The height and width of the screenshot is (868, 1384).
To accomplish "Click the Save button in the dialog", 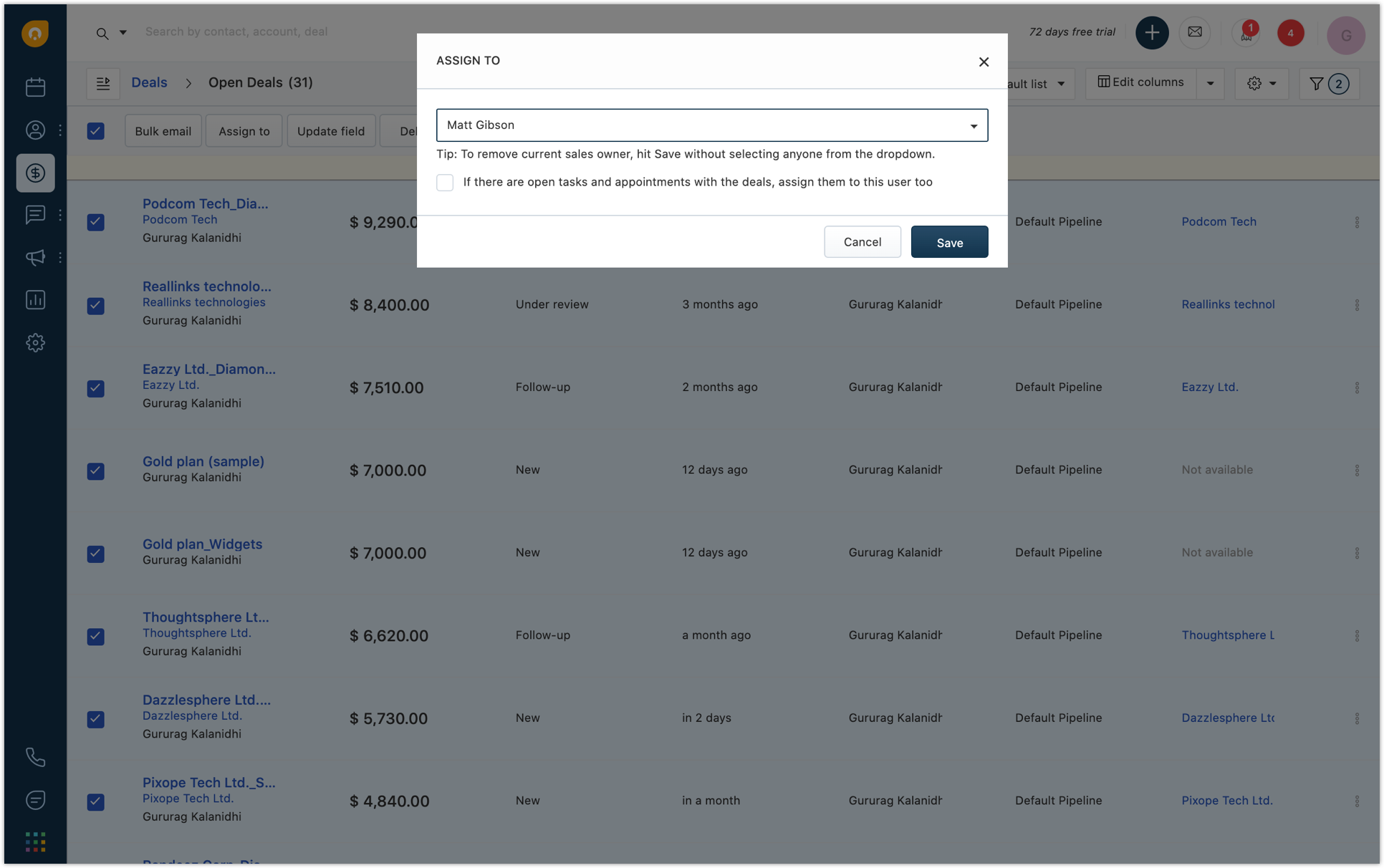I will pos(949,242).
